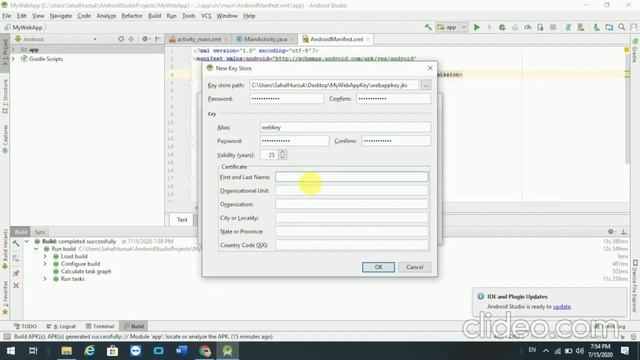Click the Sync Project with Gradle icon
This screenshot has height=360, width=640.
click(x=568, y=27)
